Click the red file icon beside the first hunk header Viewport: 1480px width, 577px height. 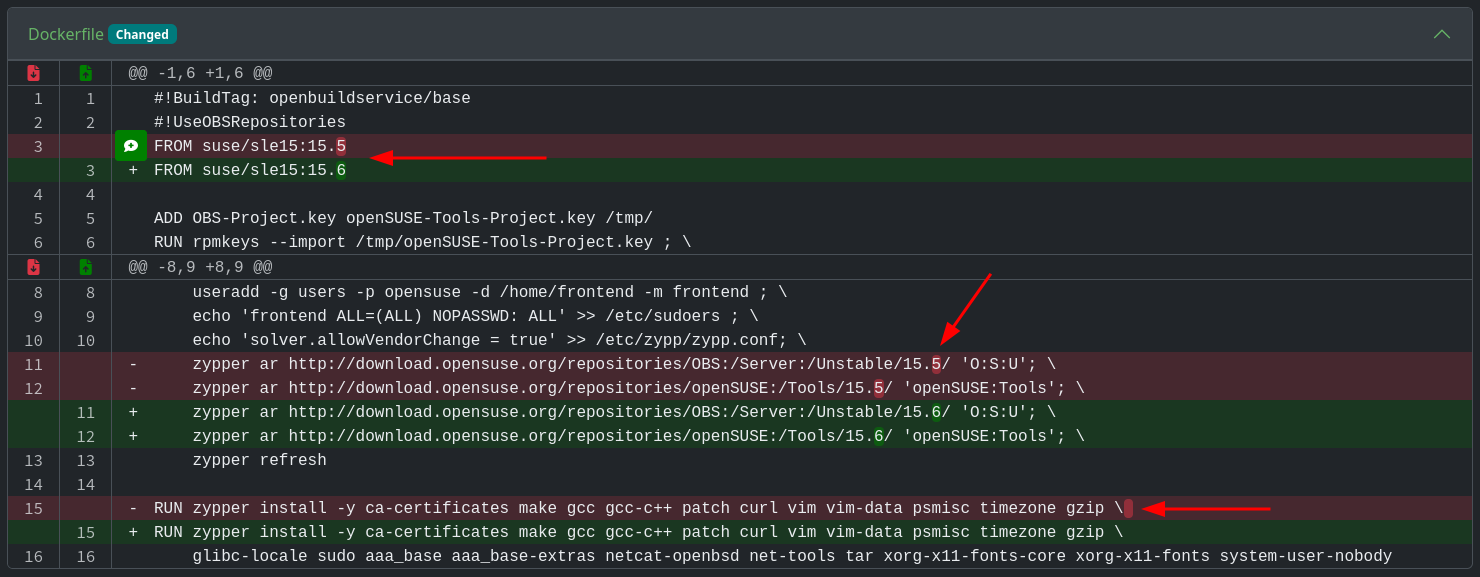point(33,72)
